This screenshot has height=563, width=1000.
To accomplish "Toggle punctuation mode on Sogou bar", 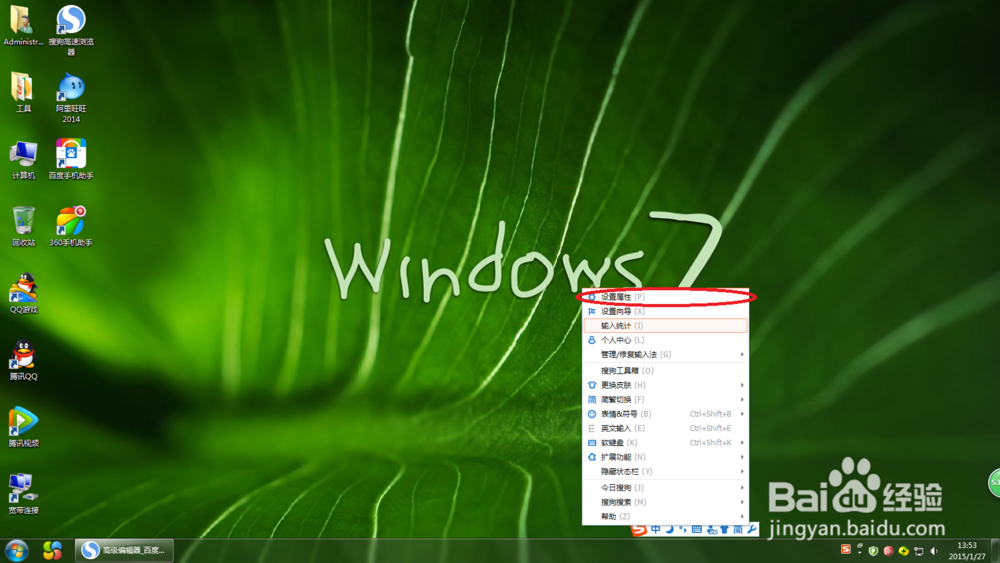I will coord(683,529).
